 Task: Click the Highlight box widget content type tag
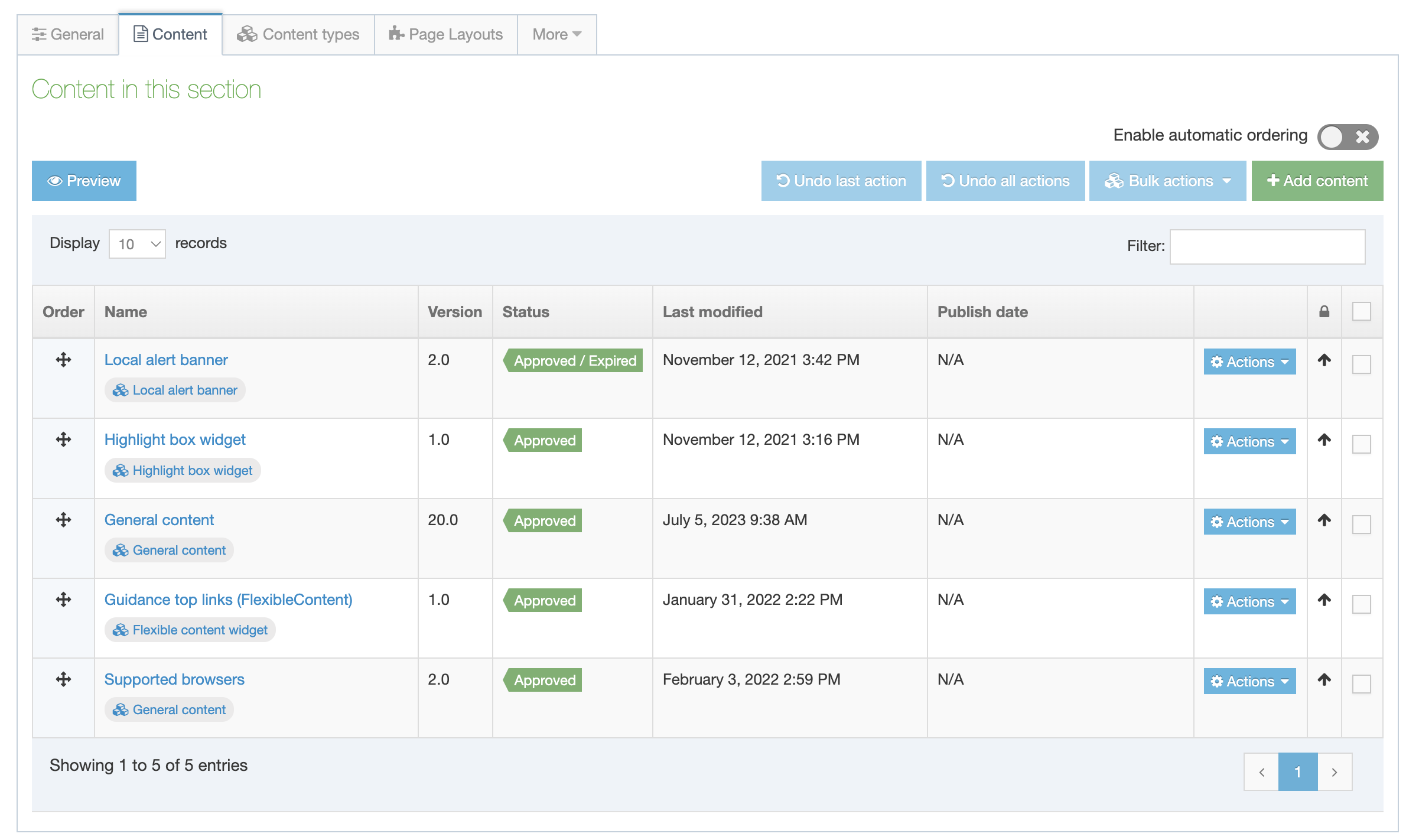coord(183,471)
